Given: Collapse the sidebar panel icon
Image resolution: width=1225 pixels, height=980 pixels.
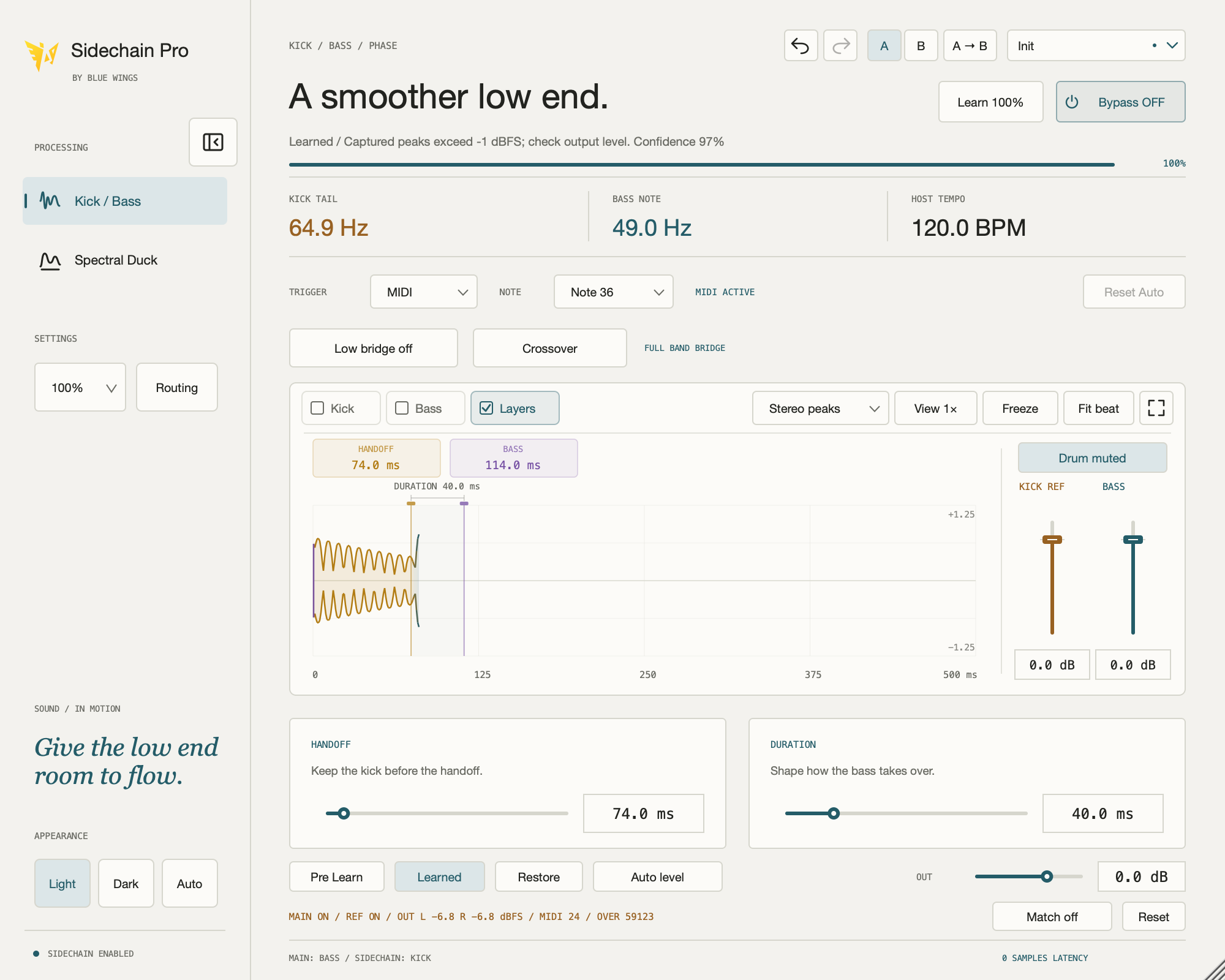Looking at the screenshot, I should 213,142.
